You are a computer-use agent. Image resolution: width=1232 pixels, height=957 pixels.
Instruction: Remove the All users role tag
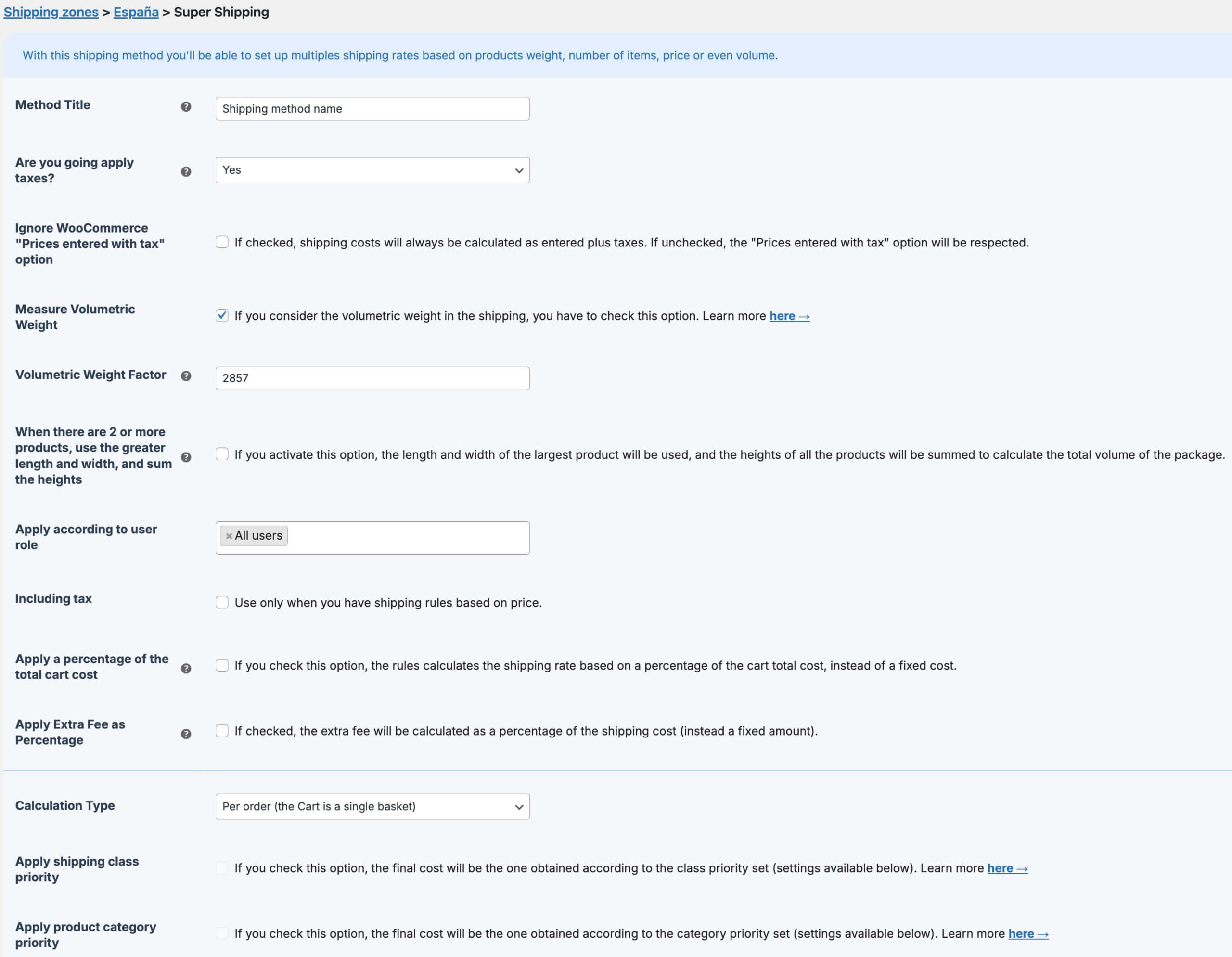(229, 536)
